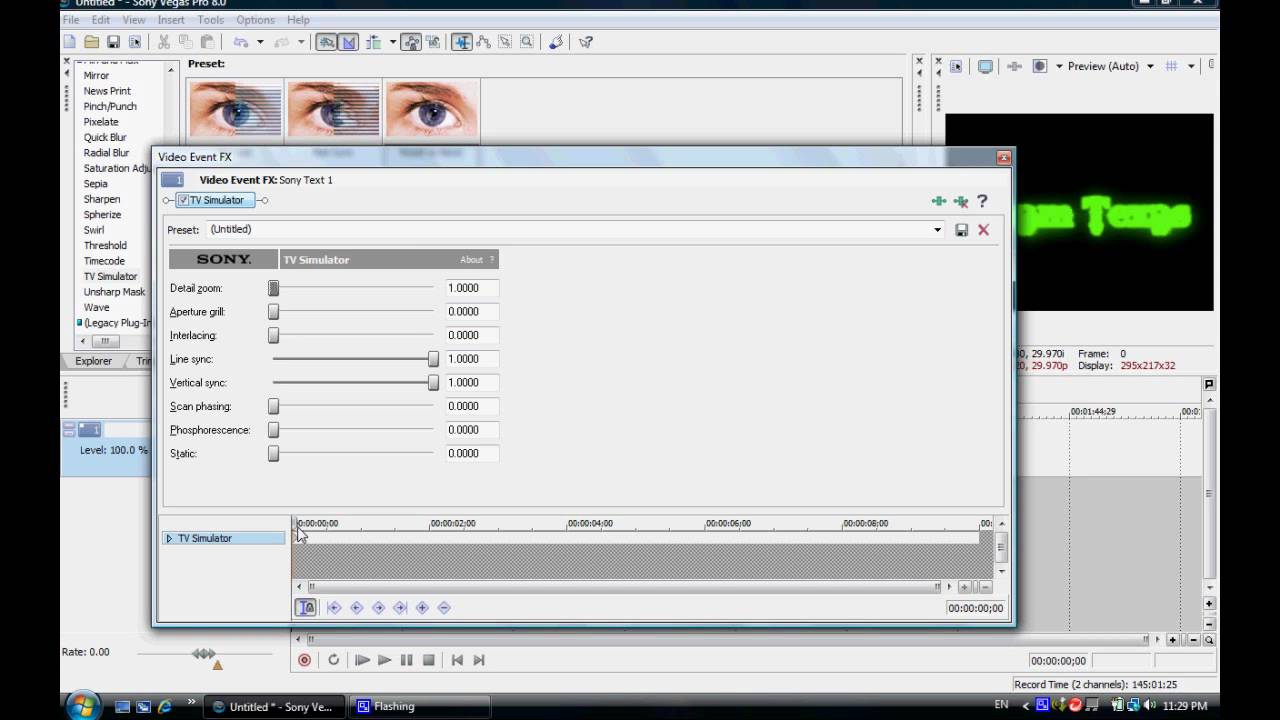Open the Edit menu

(x=101, y=20)
